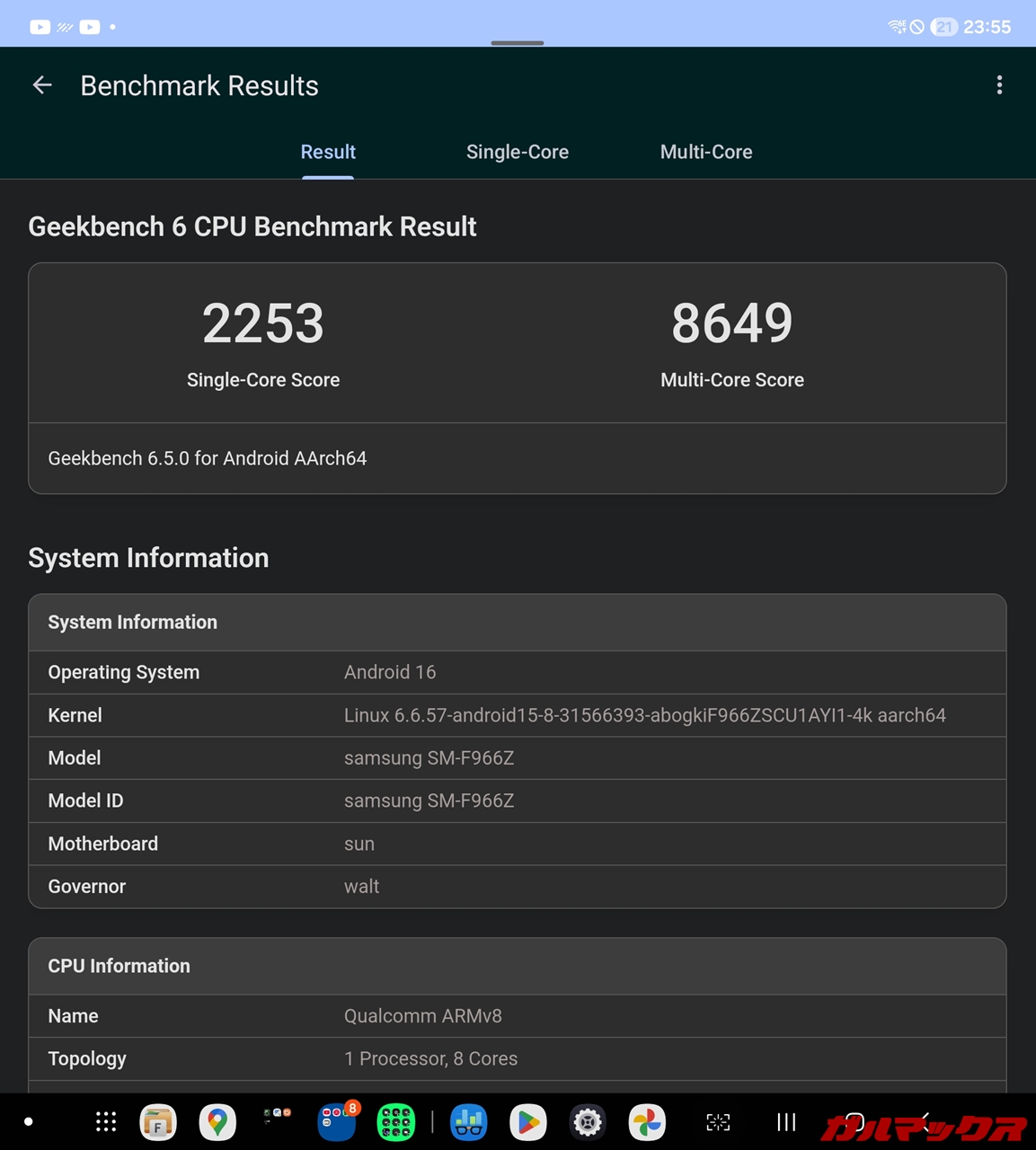Tap the screen capture icon in taskbar
This screenshot has height=1150, width=1036.
click(x=718, y=1121)
